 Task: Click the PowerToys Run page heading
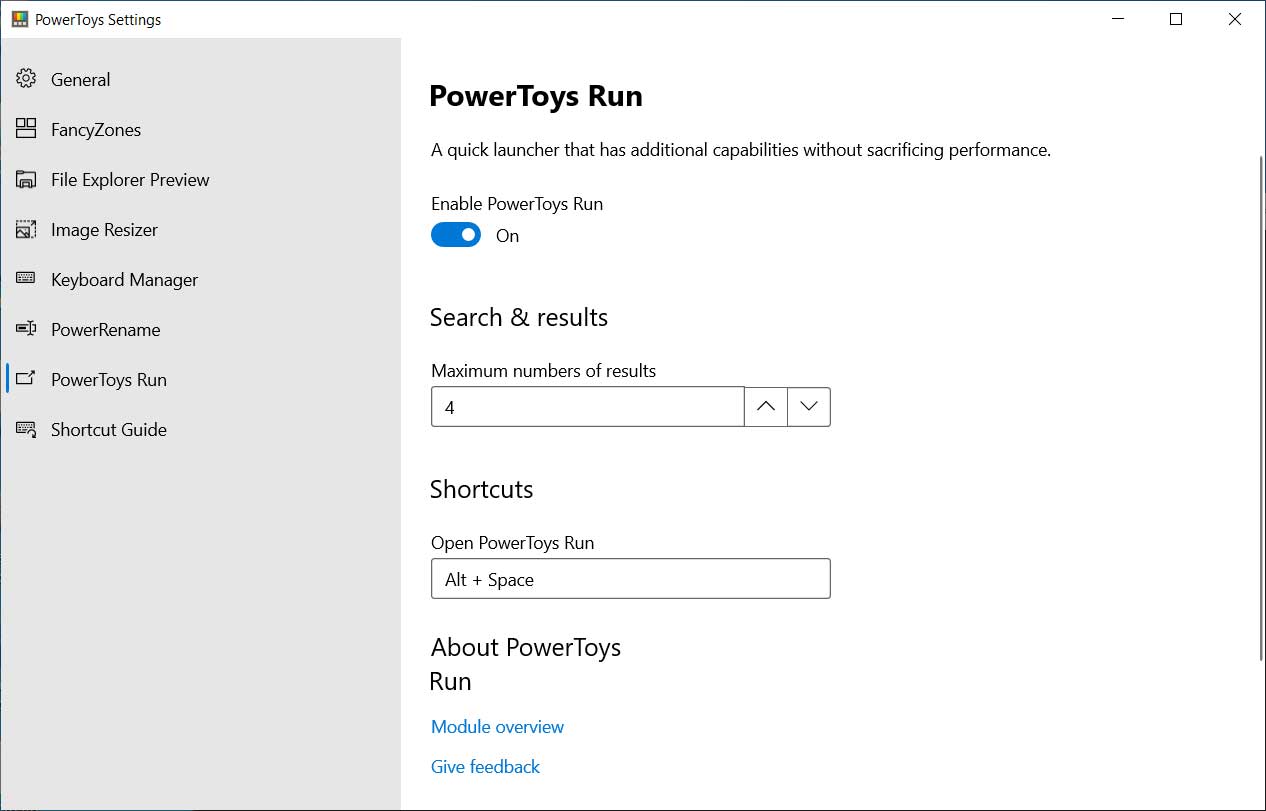pyautogui.click(x=536, y=96)
